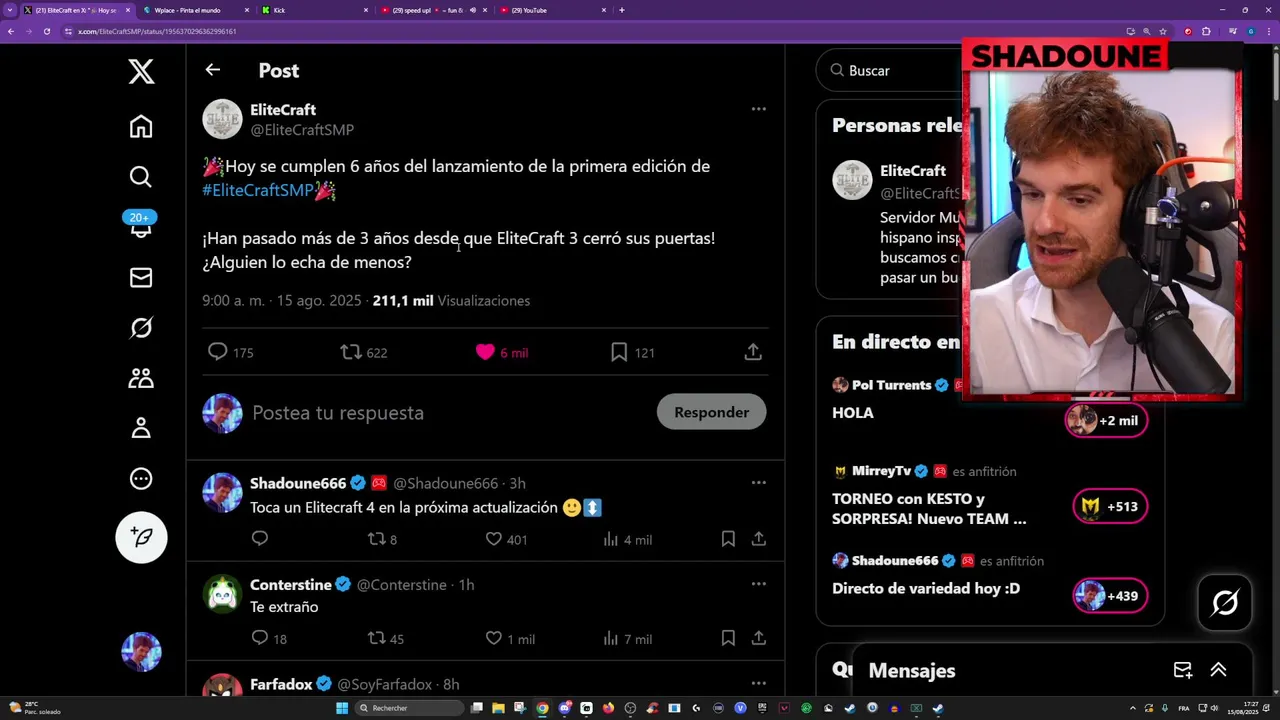
Task: Expand the Mensajes drawer
Action: click(x=1218, y=670)
